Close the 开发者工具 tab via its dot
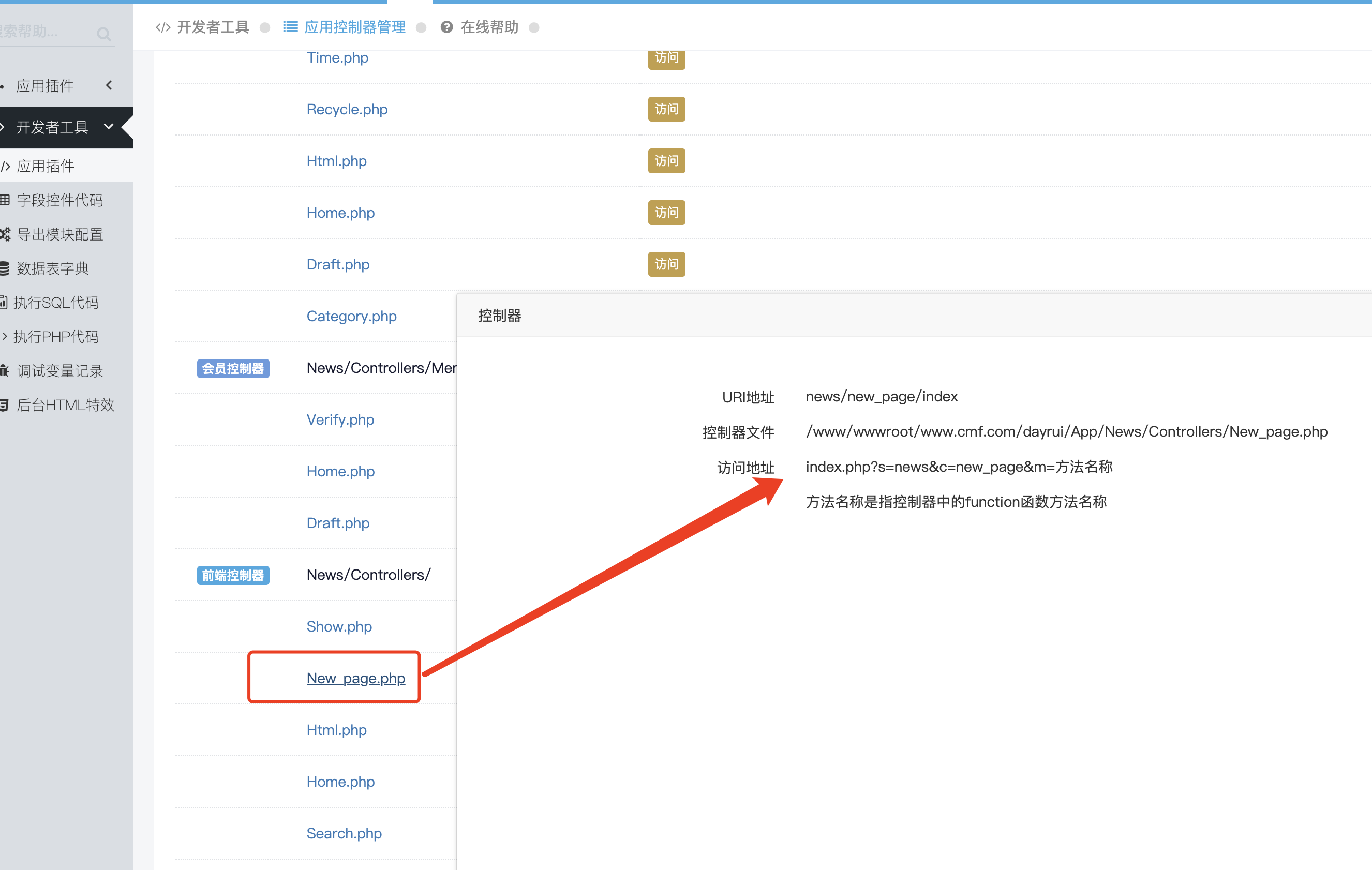The height and width of the screenshot is (870, 1372). point(265,27)
